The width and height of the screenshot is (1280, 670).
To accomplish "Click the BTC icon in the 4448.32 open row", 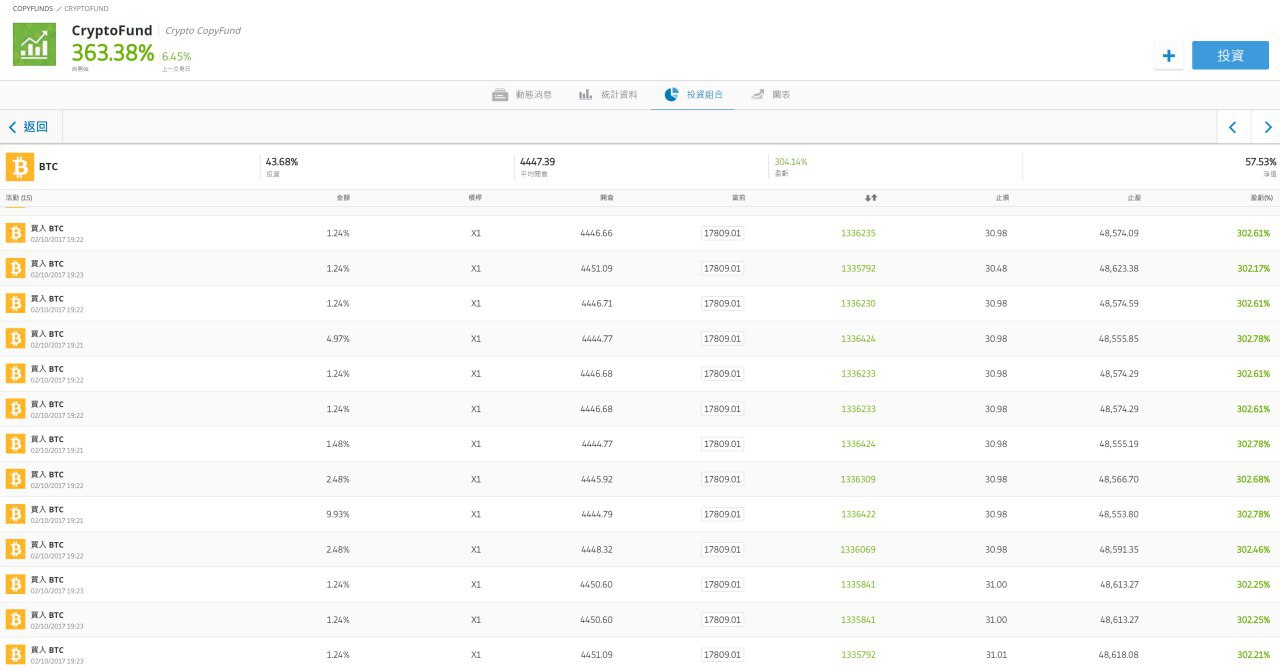I will coord(15,549).
